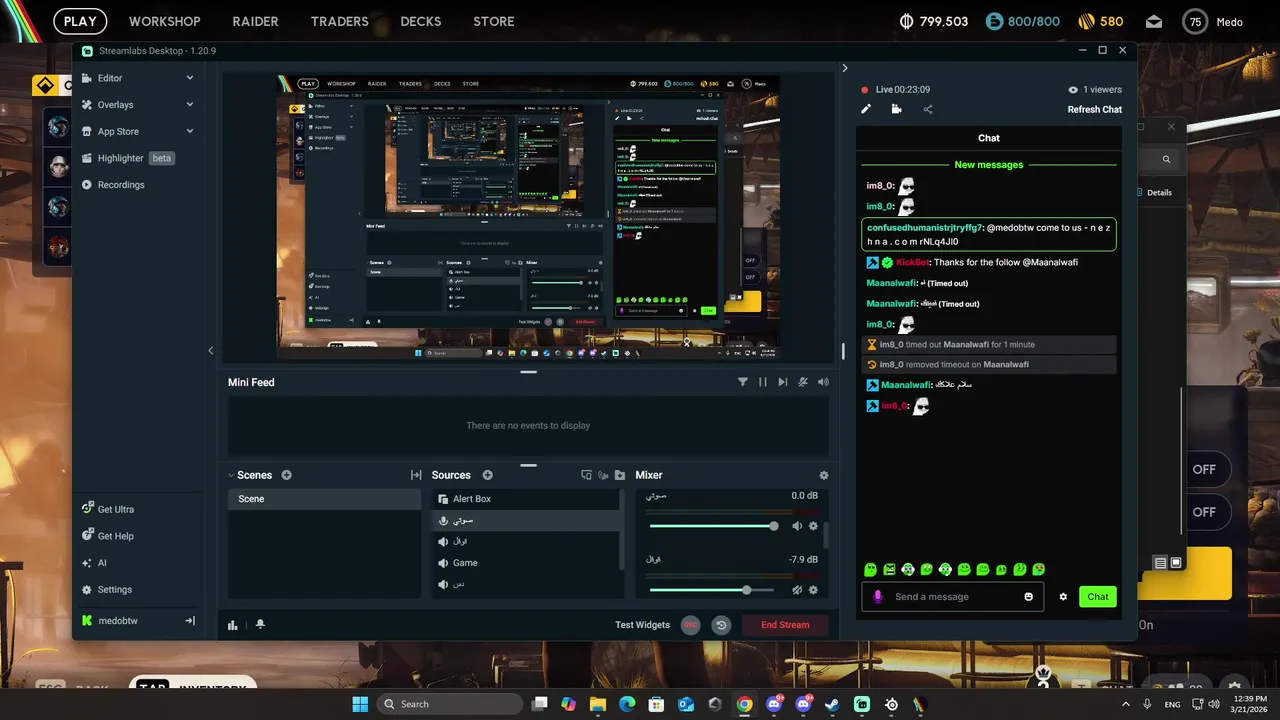Skip the current alert in Mini Feed

(783, 382)
